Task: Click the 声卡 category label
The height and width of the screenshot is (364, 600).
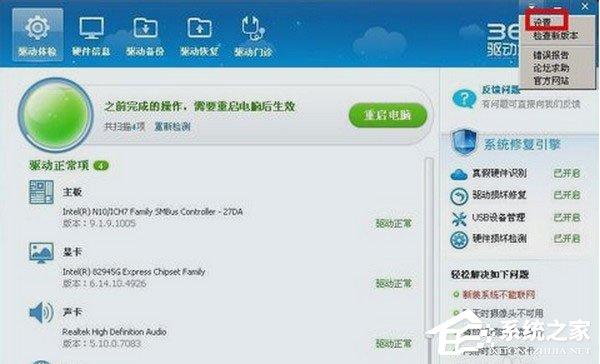Action: point(72,312)
